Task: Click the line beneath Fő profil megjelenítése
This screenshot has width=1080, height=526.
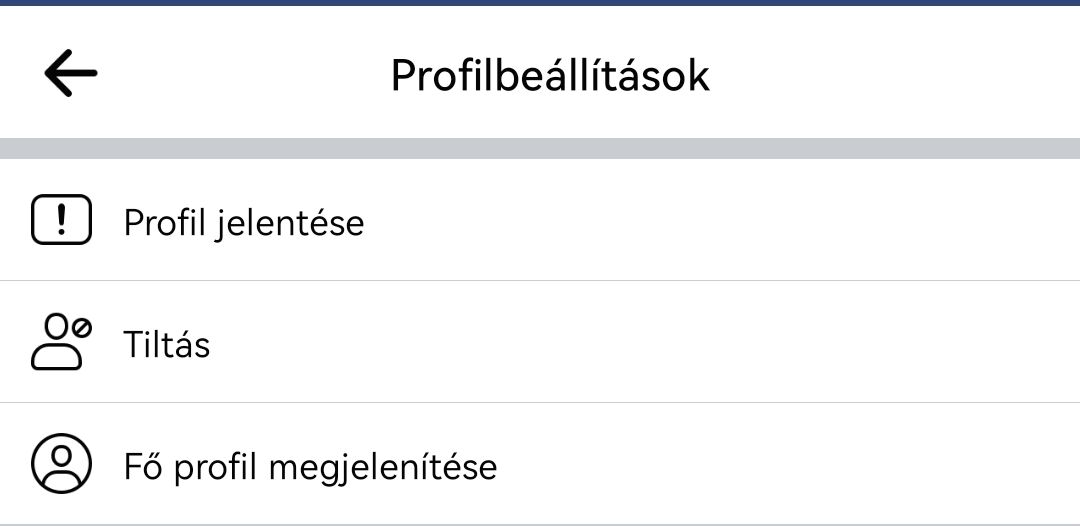Action: click(540, 524)
